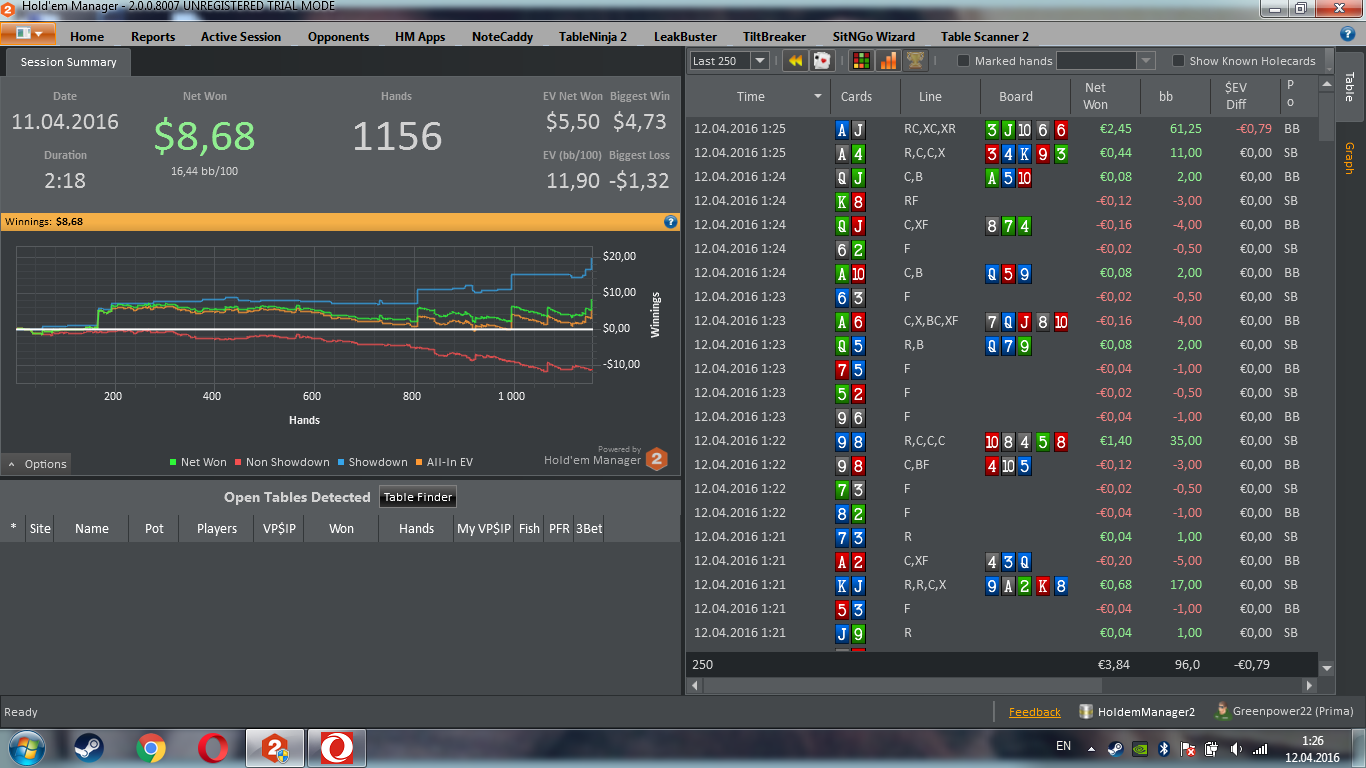This screenshot has width=1366, height=768.
Task: Select the hand row with RC,XC,XR line
Action: [1002, 129]
